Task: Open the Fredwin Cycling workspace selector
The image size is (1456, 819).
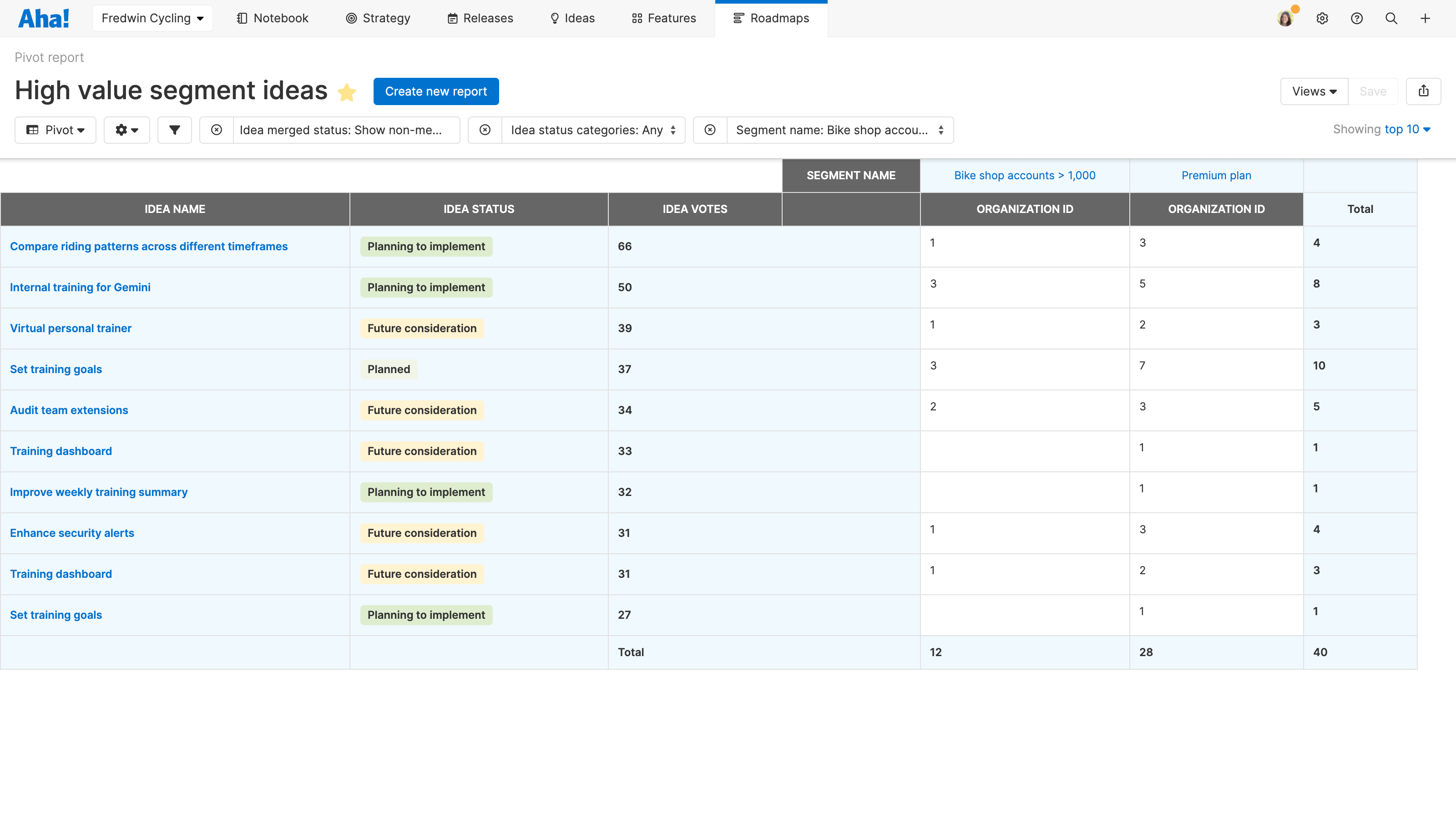Action: [x=152, y=18]
